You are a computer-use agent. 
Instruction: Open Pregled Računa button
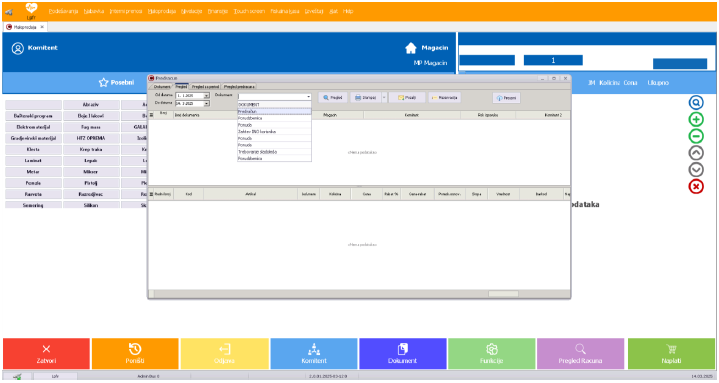click(x=580, y=354)
